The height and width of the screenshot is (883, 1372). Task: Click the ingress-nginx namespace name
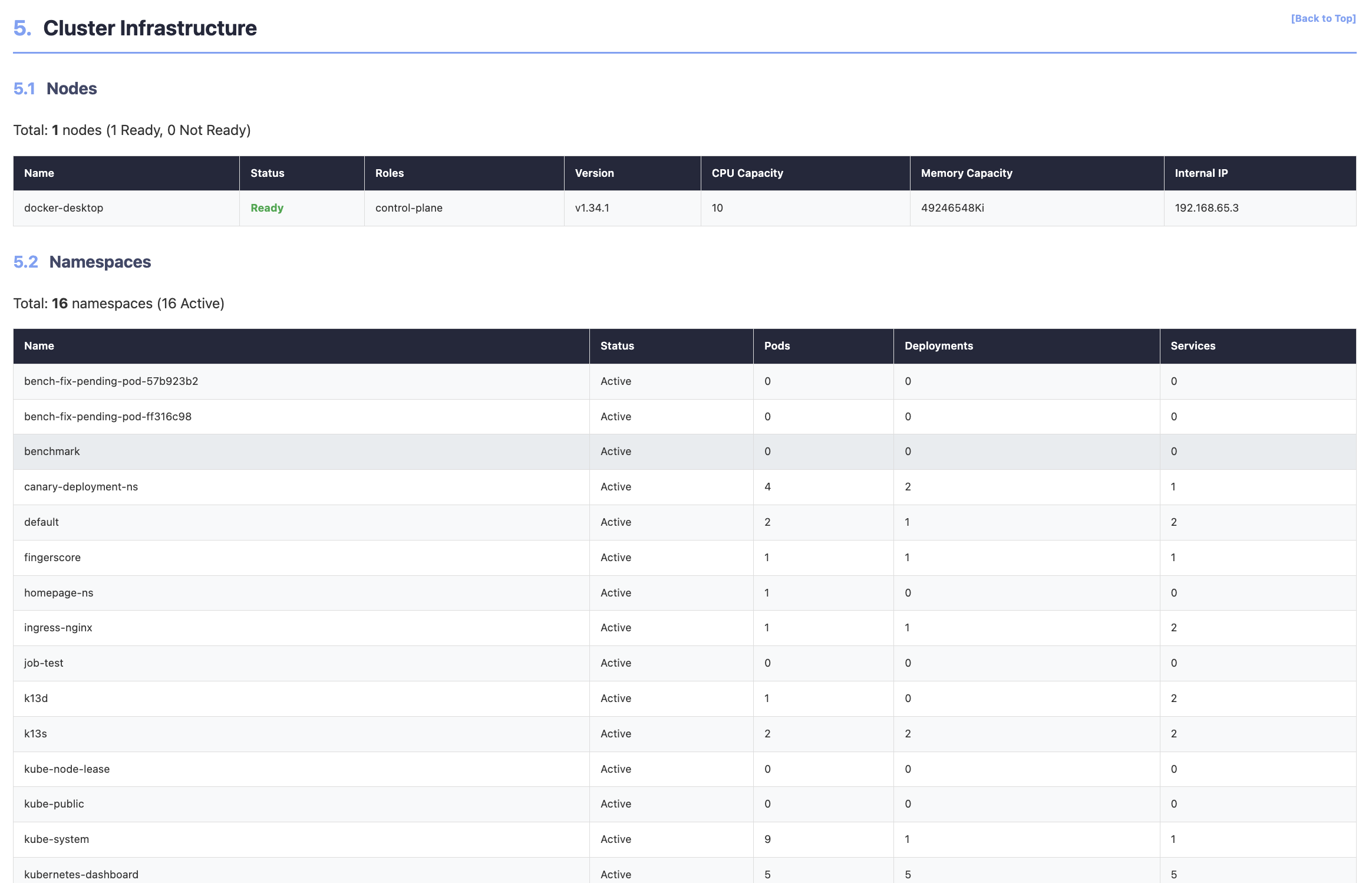point(58,628)
